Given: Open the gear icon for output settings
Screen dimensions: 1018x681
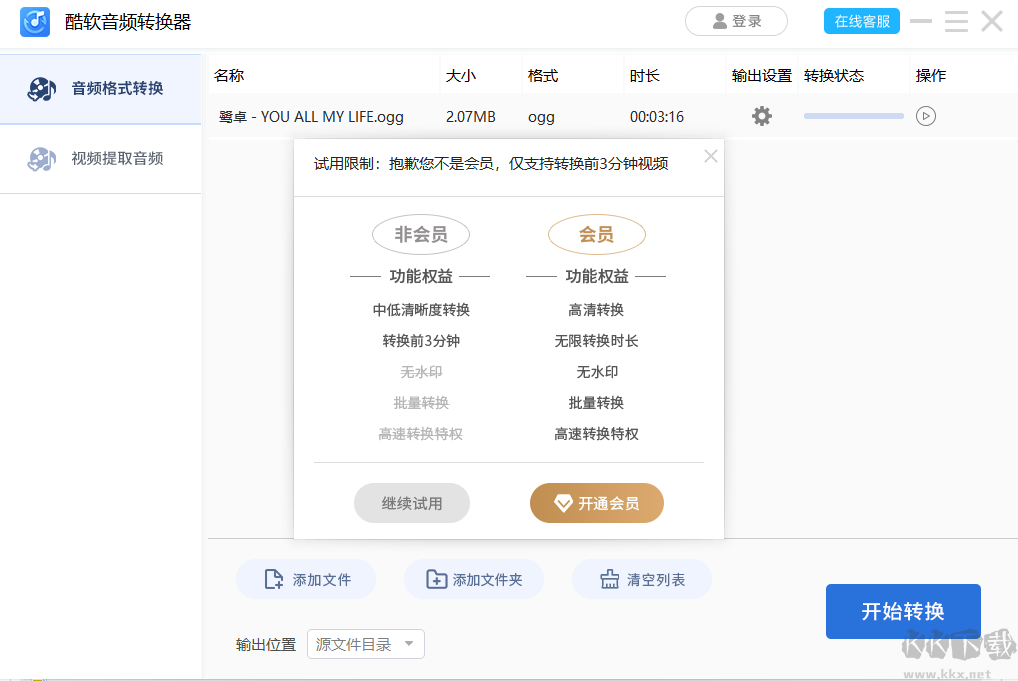Looking at the screenshot, I should [x=761, y=116].
